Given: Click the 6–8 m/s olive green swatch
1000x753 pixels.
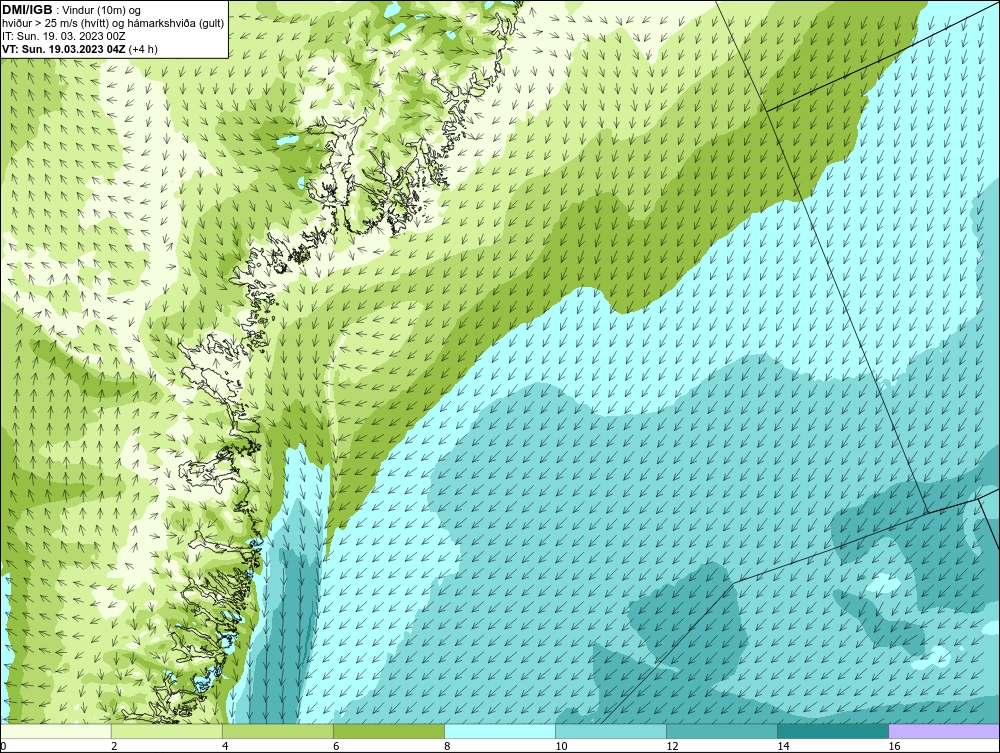Looking at the screenshot, I should pos(389,731).
